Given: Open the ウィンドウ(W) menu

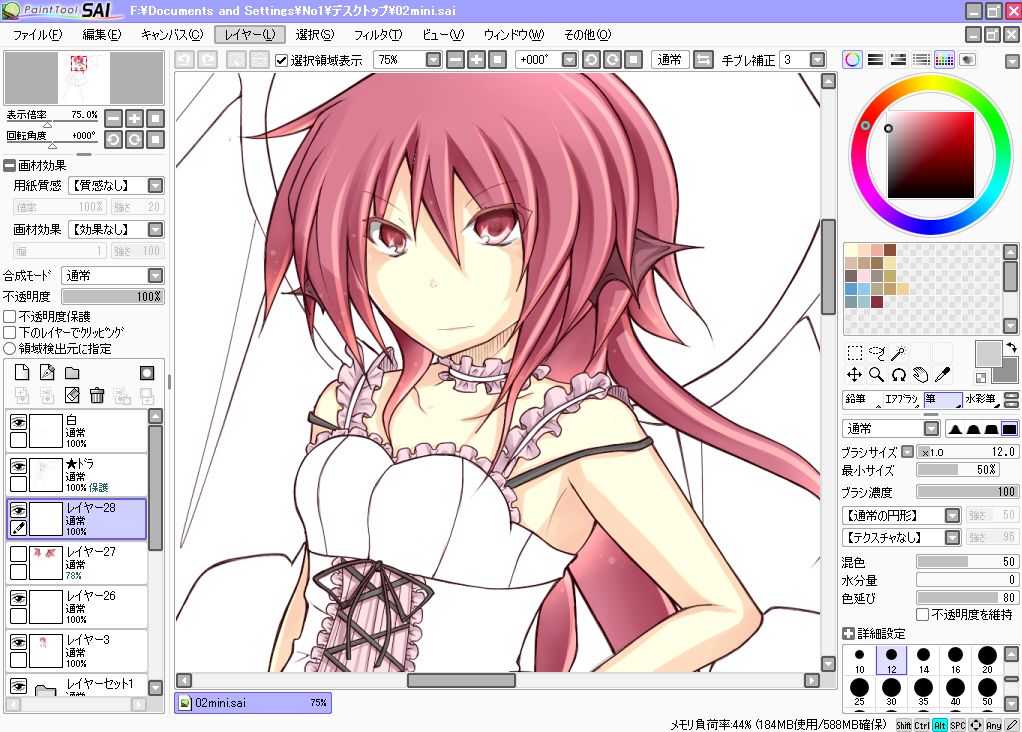Looking at the screenshot, I should pos(514,35).
